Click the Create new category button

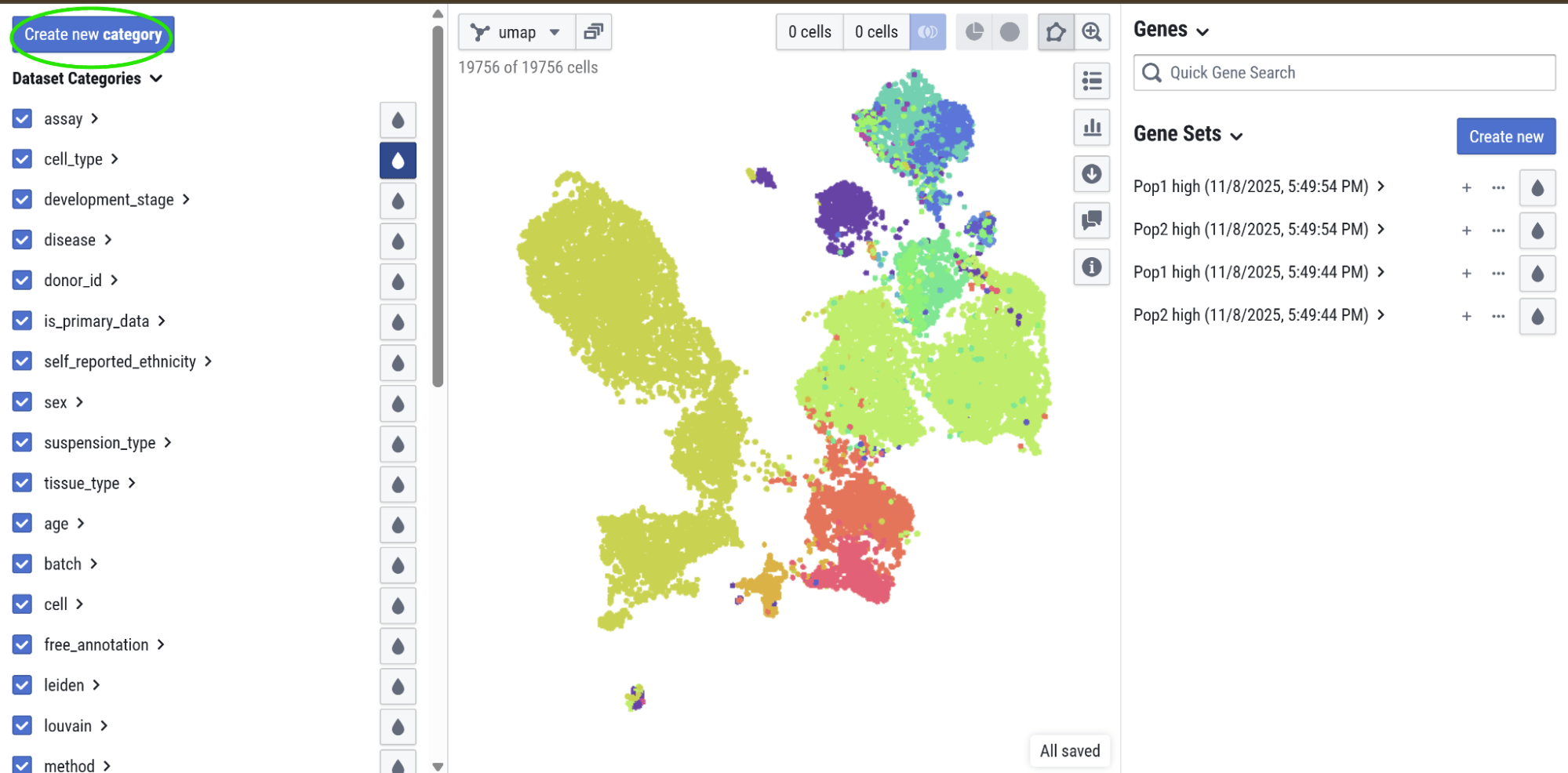pos(92,34)
